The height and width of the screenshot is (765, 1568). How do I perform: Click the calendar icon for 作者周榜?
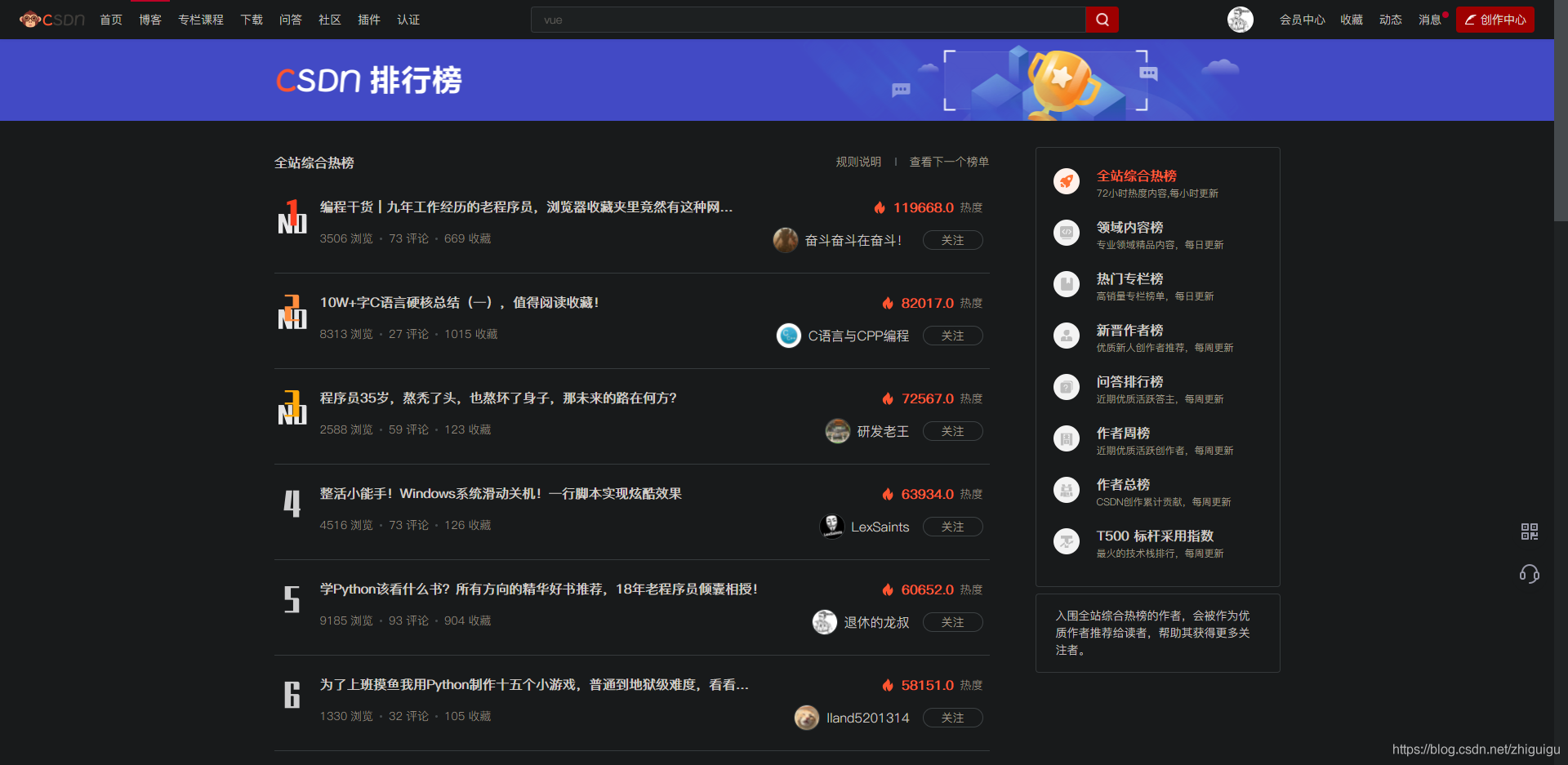[x=1067, y=438]
